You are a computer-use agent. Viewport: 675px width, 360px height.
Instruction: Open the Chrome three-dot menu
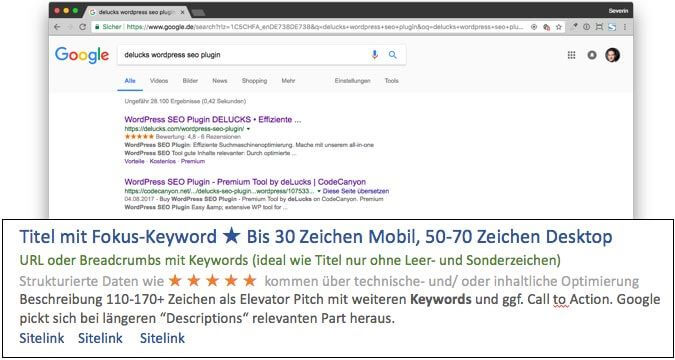click(x=625, y=27)
